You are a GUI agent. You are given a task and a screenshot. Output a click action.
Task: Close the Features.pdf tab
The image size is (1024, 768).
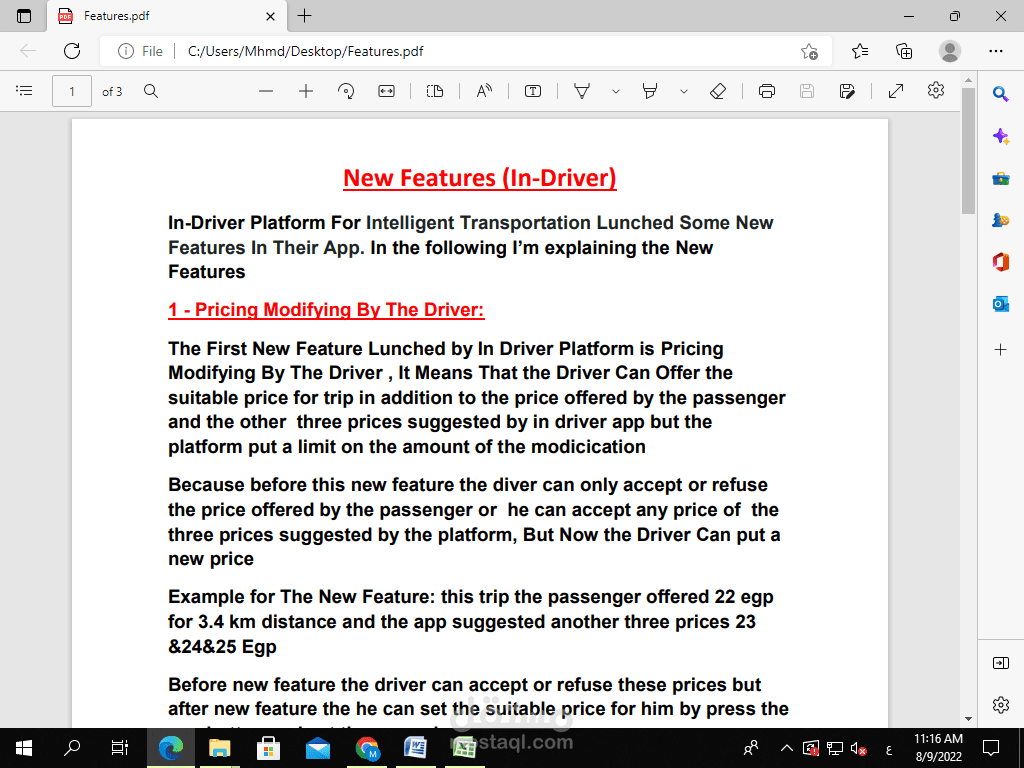pos(270,16)
